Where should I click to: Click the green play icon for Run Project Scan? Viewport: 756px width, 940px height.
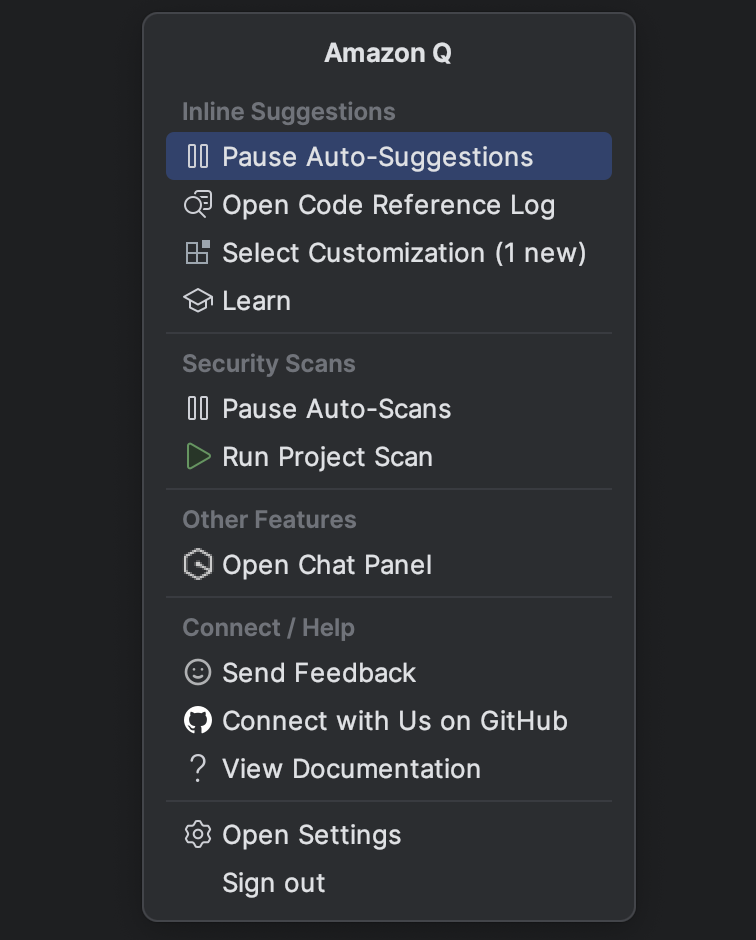click(x=198, y=456)
